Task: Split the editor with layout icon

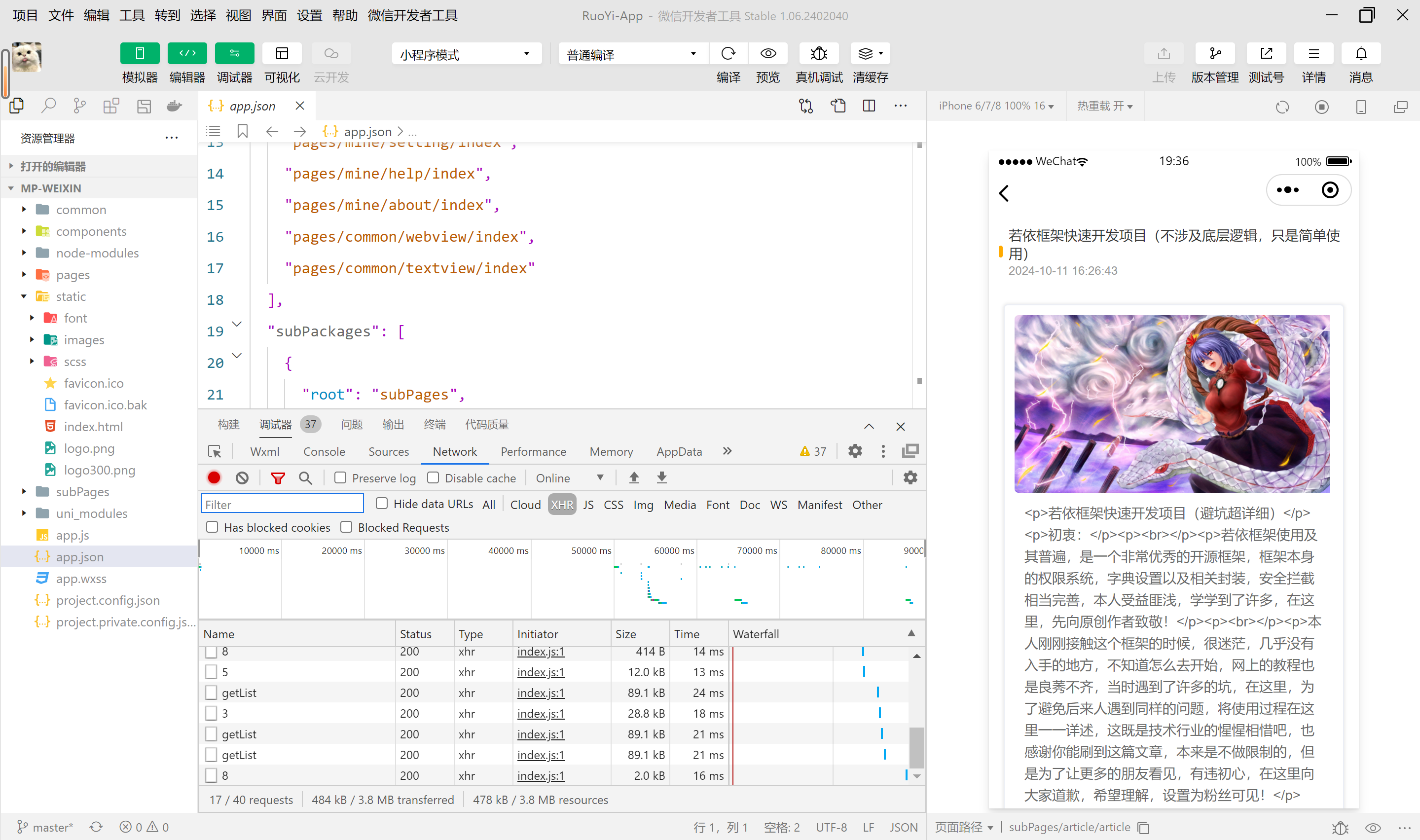Action: pyautogui.click(x=869, y=106)
